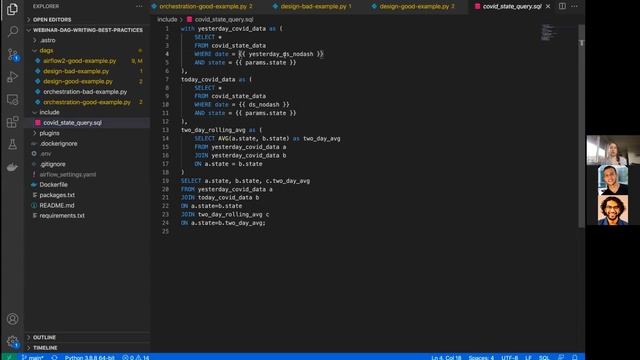640x360 pixels.
Task: Select the covid_state_query.sql editor tab
Action: tap(512, 7)
